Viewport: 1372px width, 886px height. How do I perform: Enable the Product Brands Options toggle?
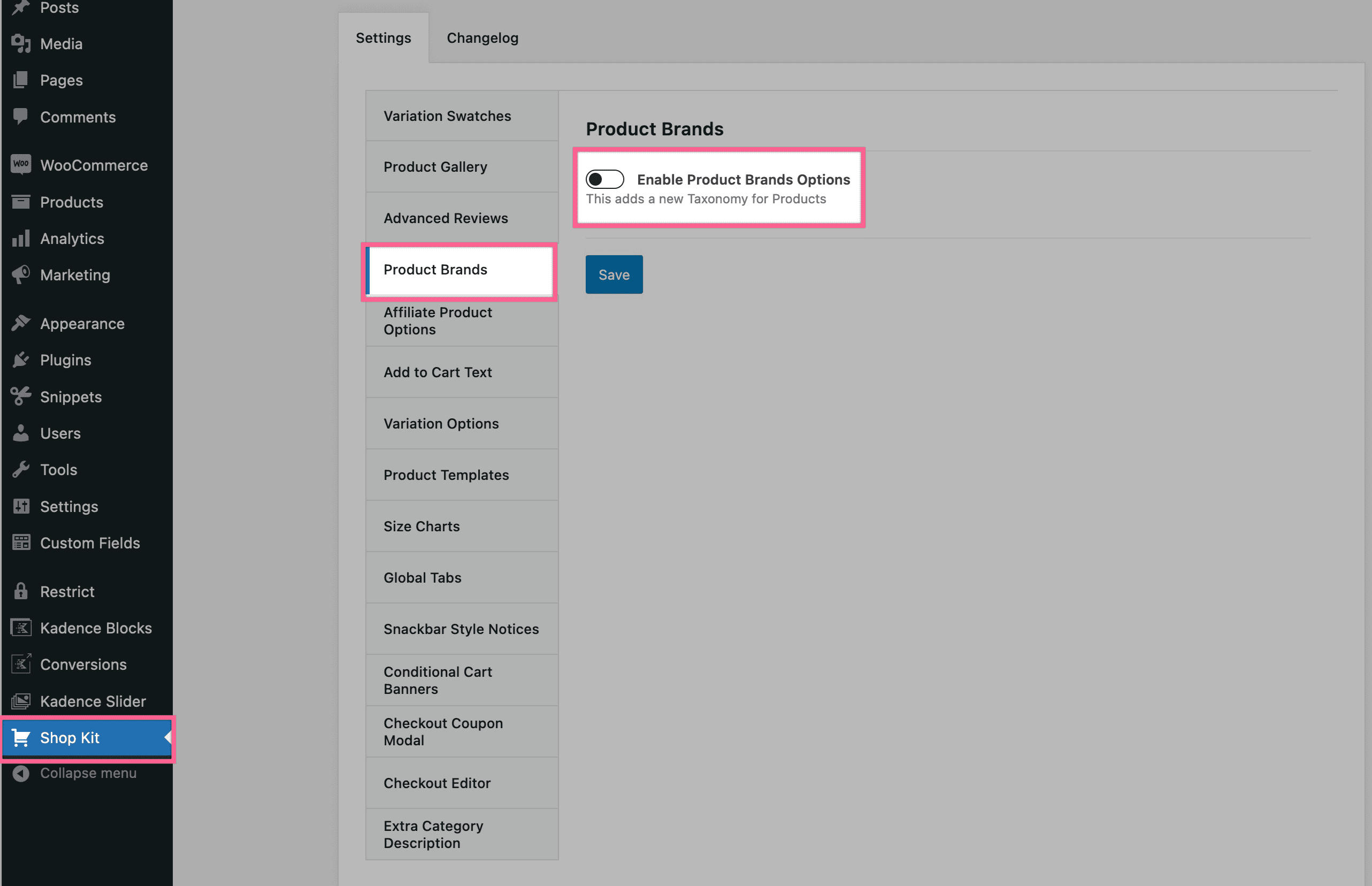[604, 180]
